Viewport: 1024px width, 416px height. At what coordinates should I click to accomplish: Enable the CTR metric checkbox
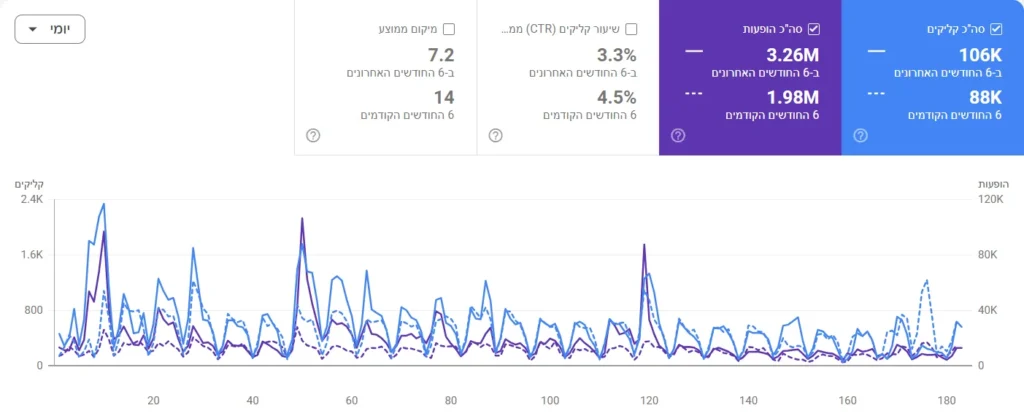631,29
